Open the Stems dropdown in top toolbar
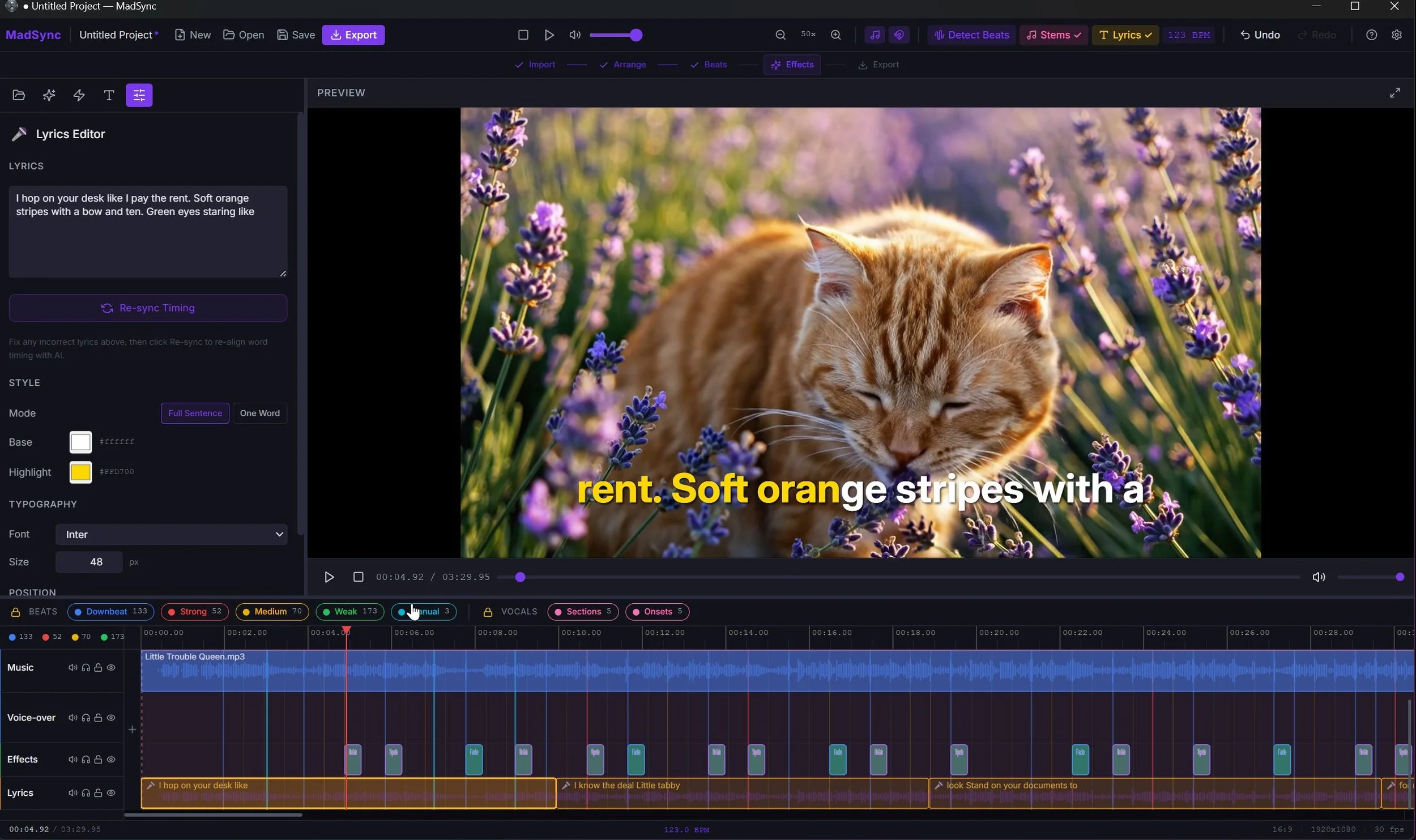1416x840 pixels. pyautogui.click(x=1053, y=35)
